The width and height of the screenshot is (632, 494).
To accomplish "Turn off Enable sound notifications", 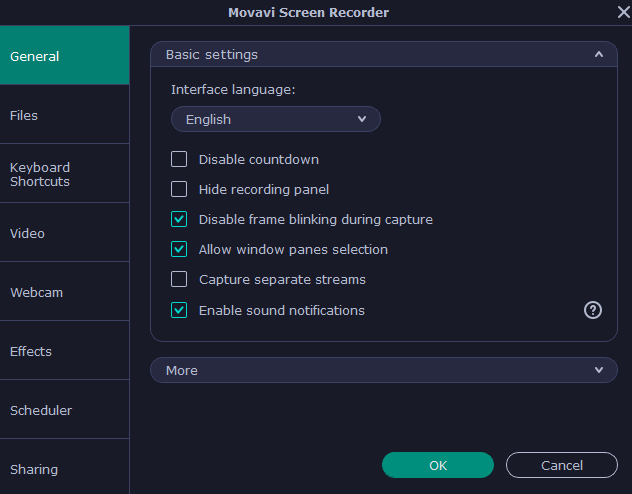I will tap(179, 310).
